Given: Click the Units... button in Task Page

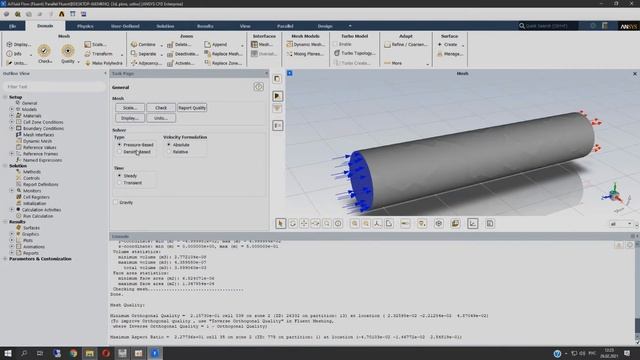Looking at the screenshot, I should (x=161, y=118).
